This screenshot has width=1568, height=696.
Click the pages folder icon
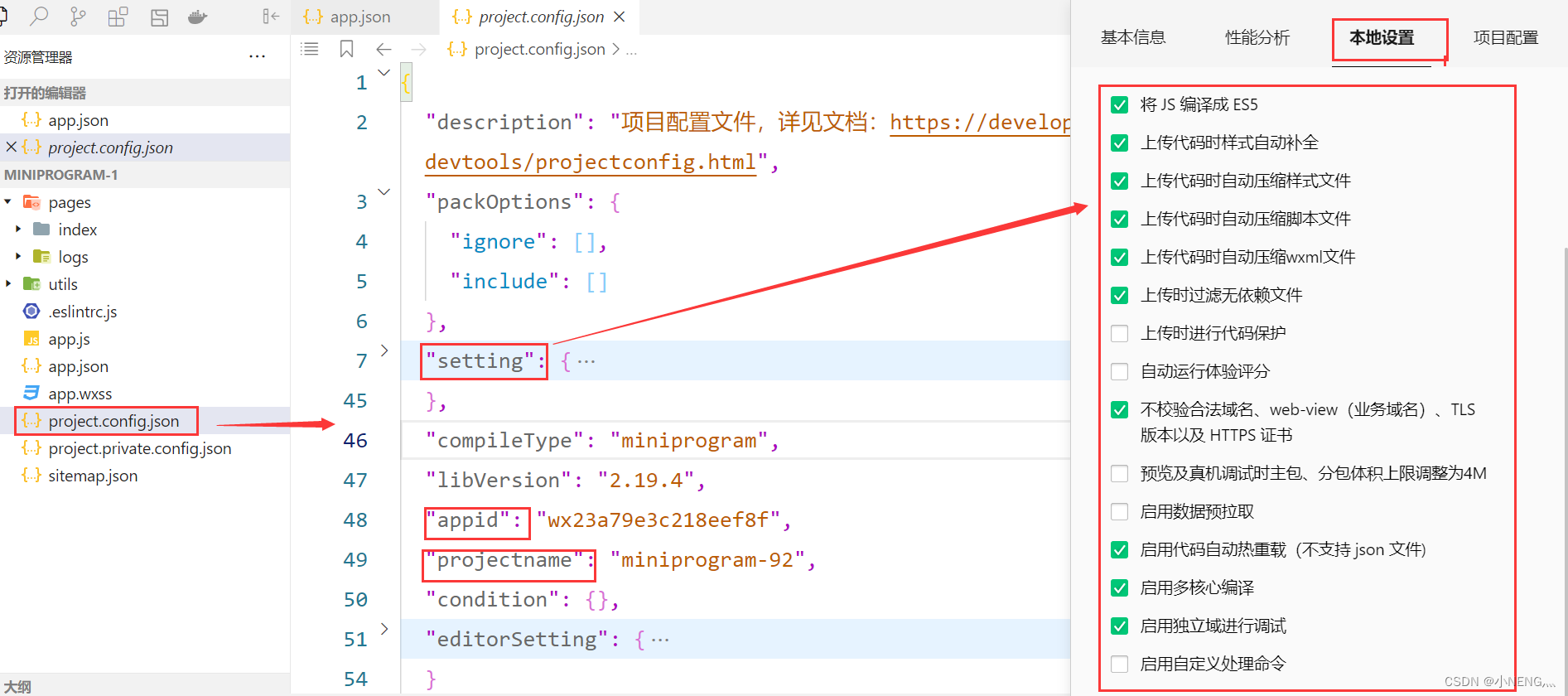pos(31,201)
